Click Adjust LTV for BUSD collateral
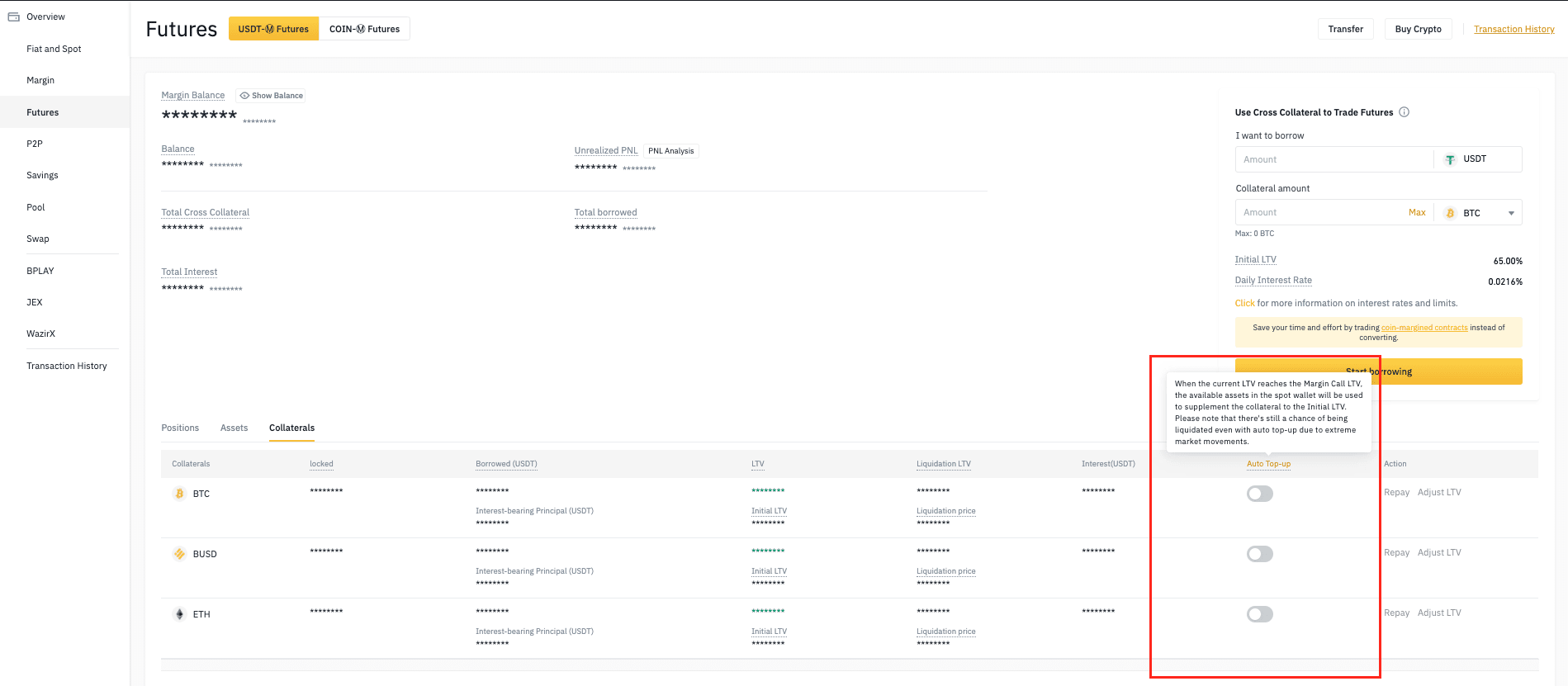The width and height of the screenshot is (1568, 686). (x=1439, y=552)
